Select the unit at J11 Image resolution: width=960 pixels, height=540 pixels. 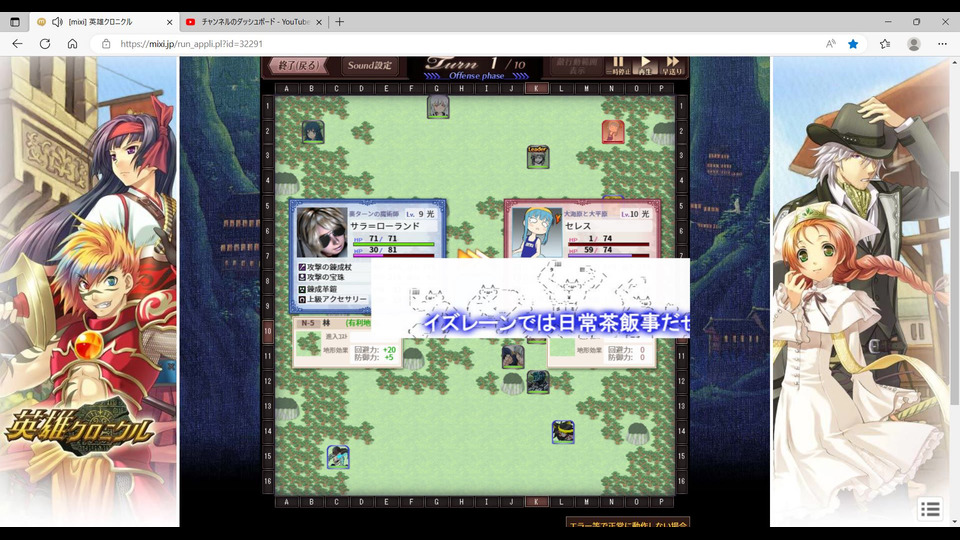[x=512, y=356]
